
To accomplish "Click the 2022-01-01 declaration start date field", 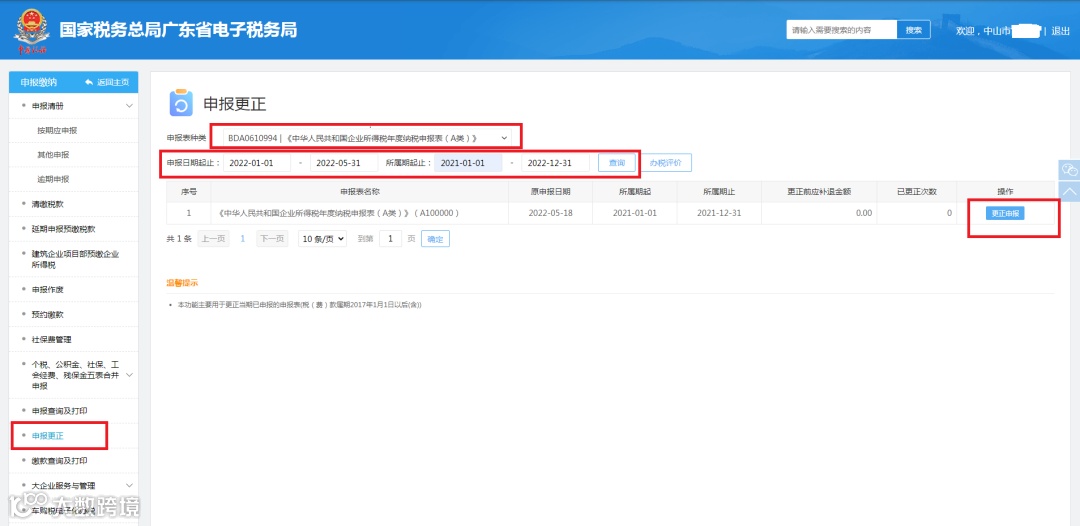I will (256, 162).
